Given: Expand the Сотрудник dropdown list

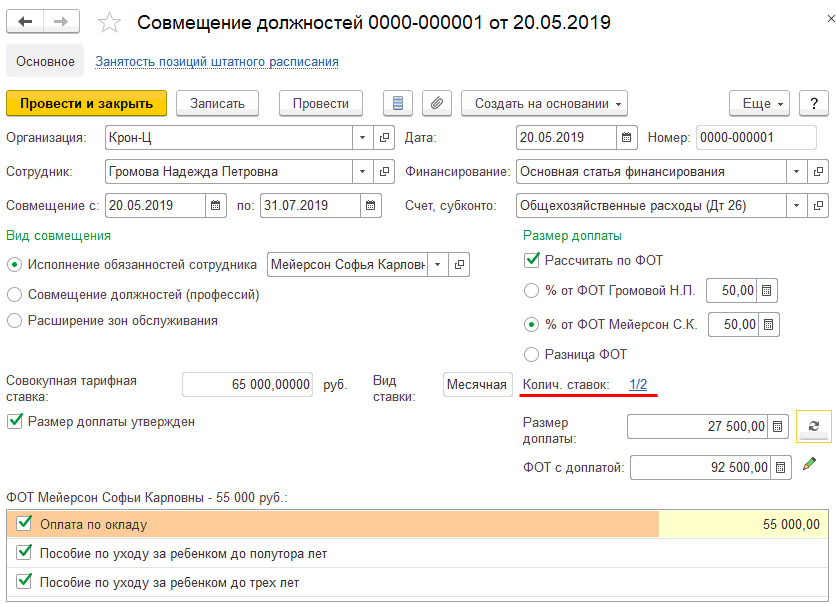Looking at the screenshot, I should [362, 172].
